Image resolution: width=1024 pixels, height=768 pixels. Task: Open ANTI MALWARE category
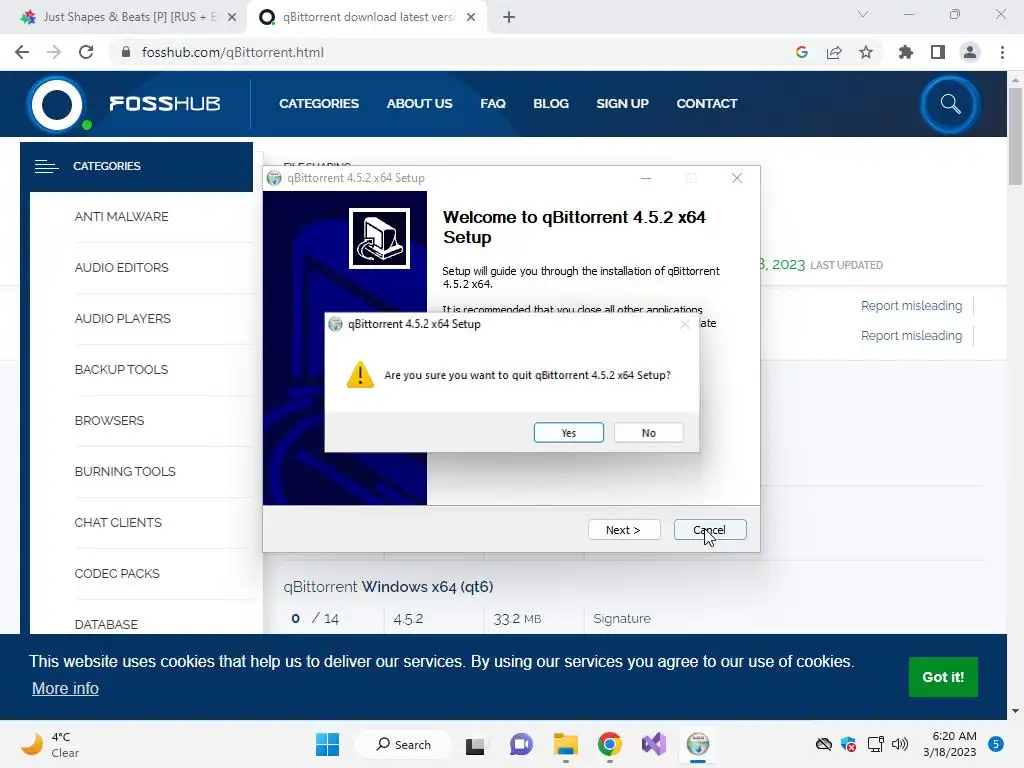point(121,217)
